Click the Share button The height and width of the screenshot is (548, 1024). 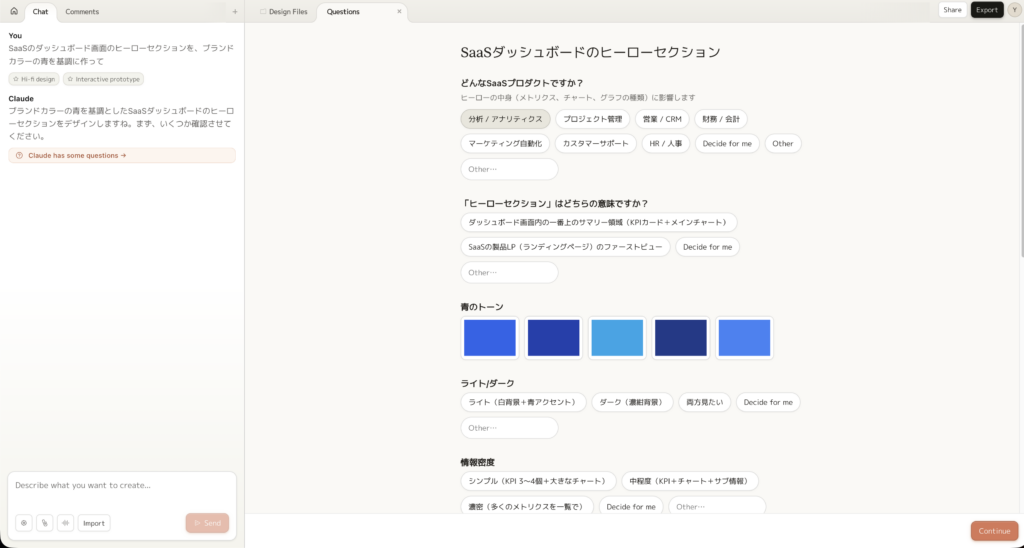click(x=952, y=10)
